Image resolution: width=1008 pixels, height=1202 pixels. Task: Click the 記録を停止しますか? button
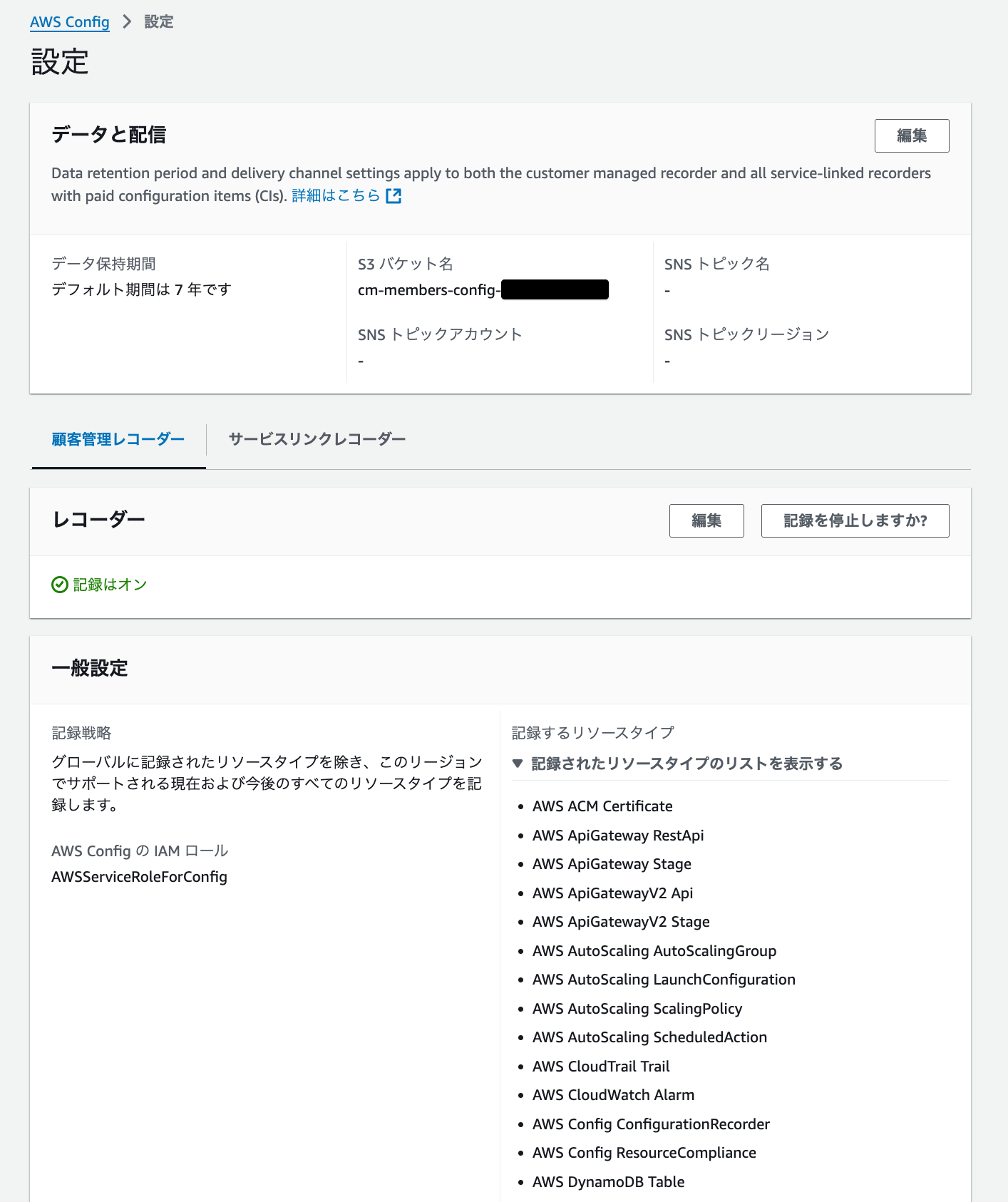[x=855, y=520]
